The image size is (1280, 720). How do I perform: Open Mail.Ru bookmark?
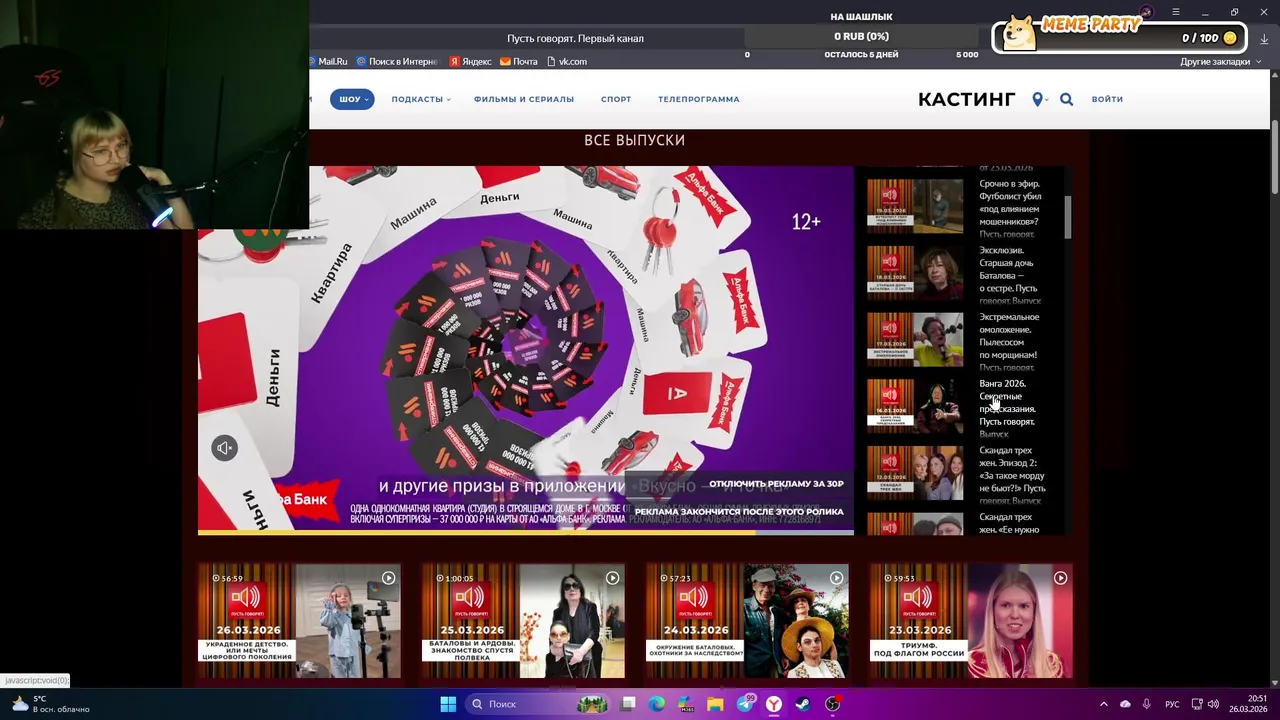[328, 62]
